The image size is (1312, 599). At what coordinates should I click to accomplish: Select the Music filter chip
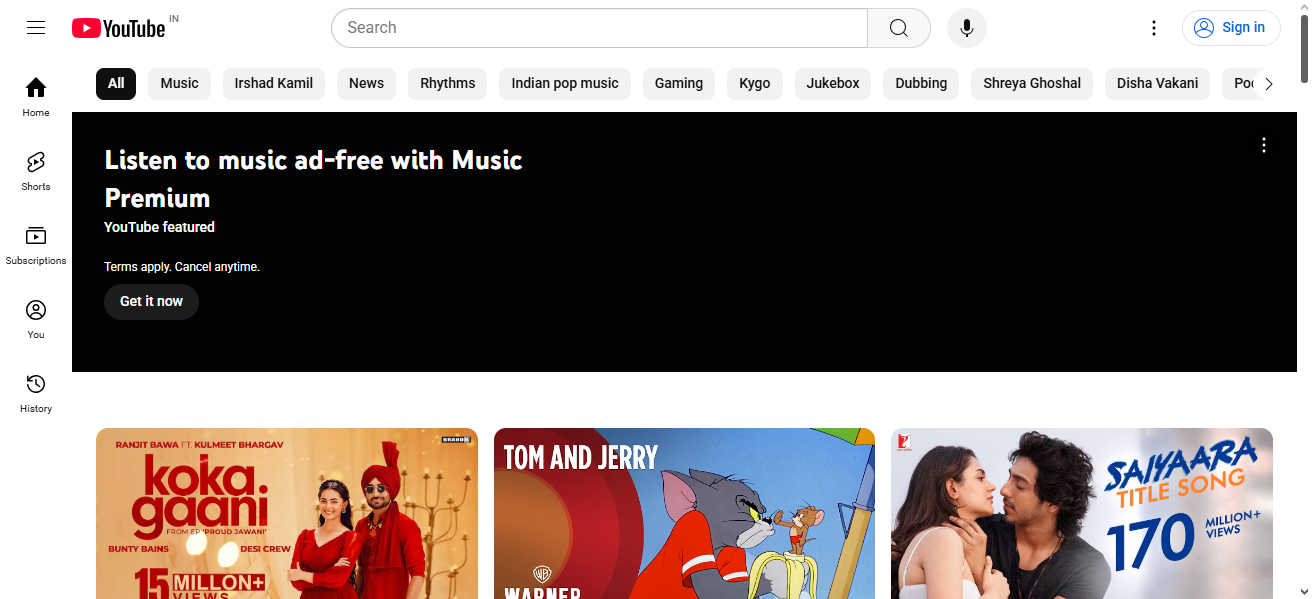coord(179,84)
